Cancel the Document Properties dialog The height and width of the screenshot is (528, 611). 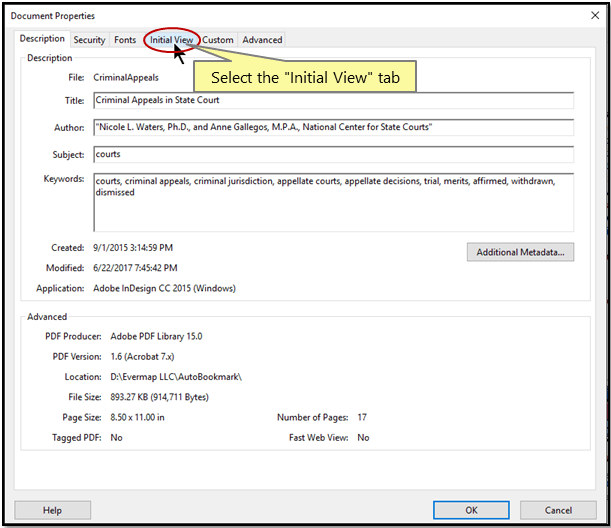pos(558,510)
